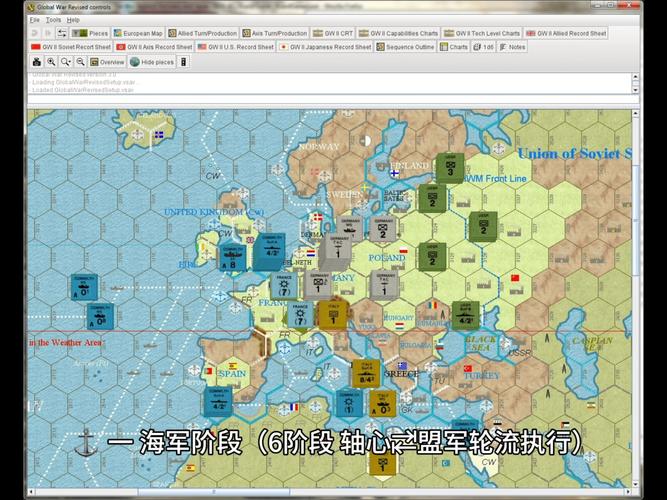This screenshot has height=500, width=667.
Task: Select USSR infantry 3 counter near Finland
Action: [450, 168]
